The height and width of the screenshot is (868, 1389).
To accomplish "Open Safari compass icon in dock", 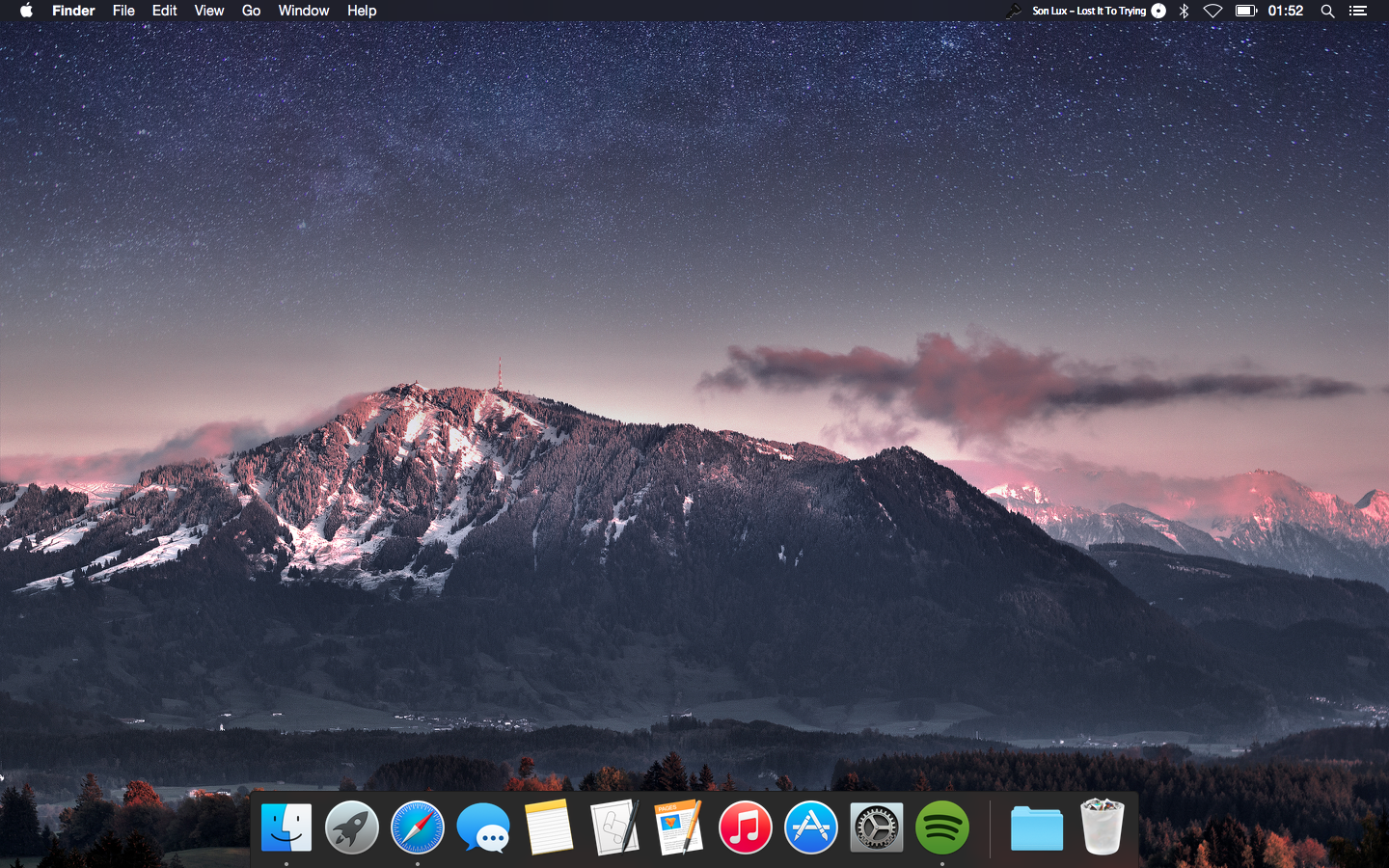I will [x=418, y=827].
